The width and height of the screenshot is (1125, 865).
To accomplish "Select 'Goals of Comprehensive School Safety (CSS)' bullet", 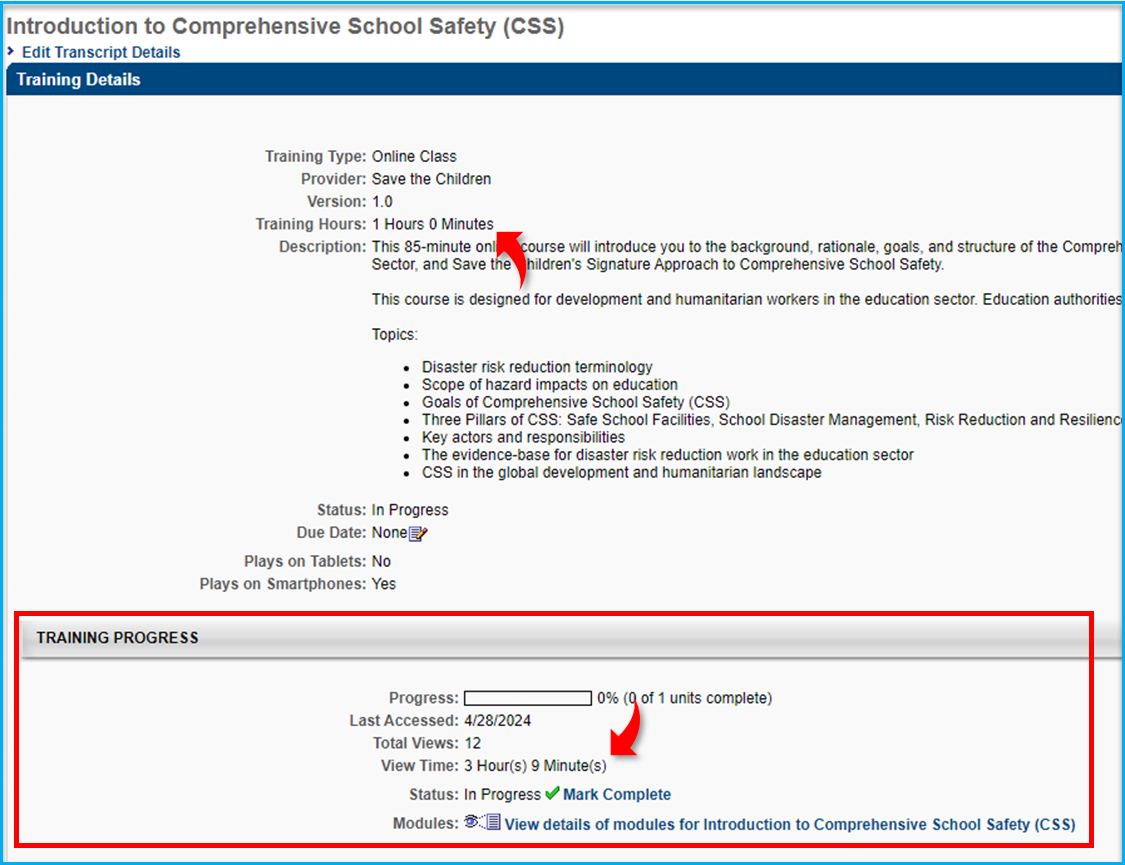I will (x=575, y=402).
